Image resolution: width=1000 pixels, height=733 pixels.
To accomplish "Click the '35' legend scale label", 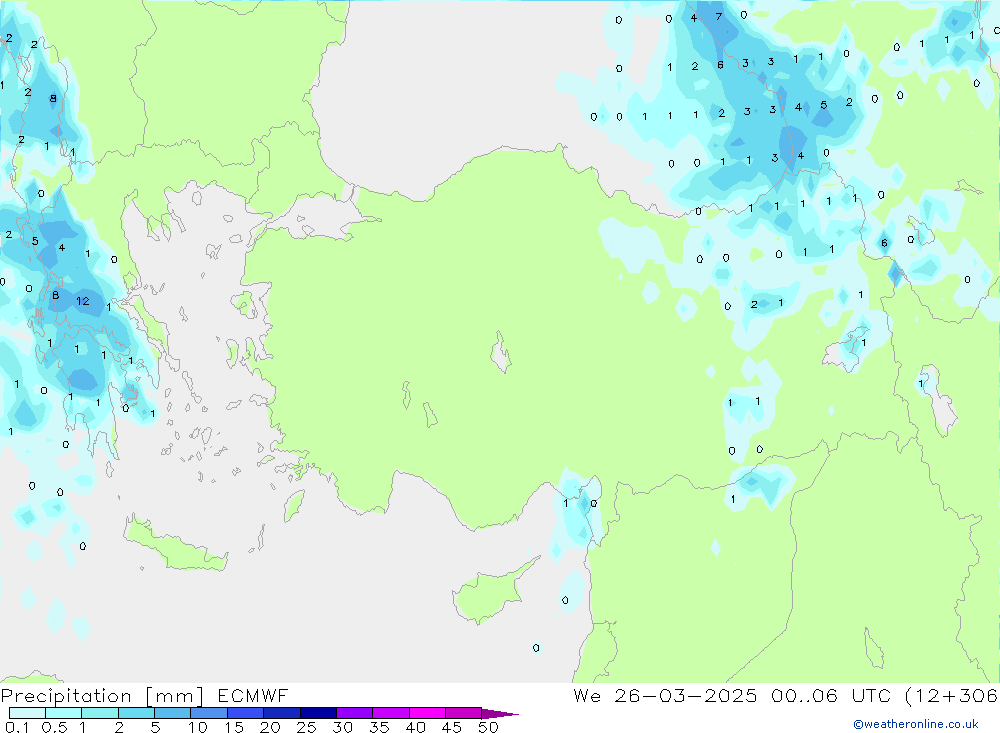I will (379, 727).
